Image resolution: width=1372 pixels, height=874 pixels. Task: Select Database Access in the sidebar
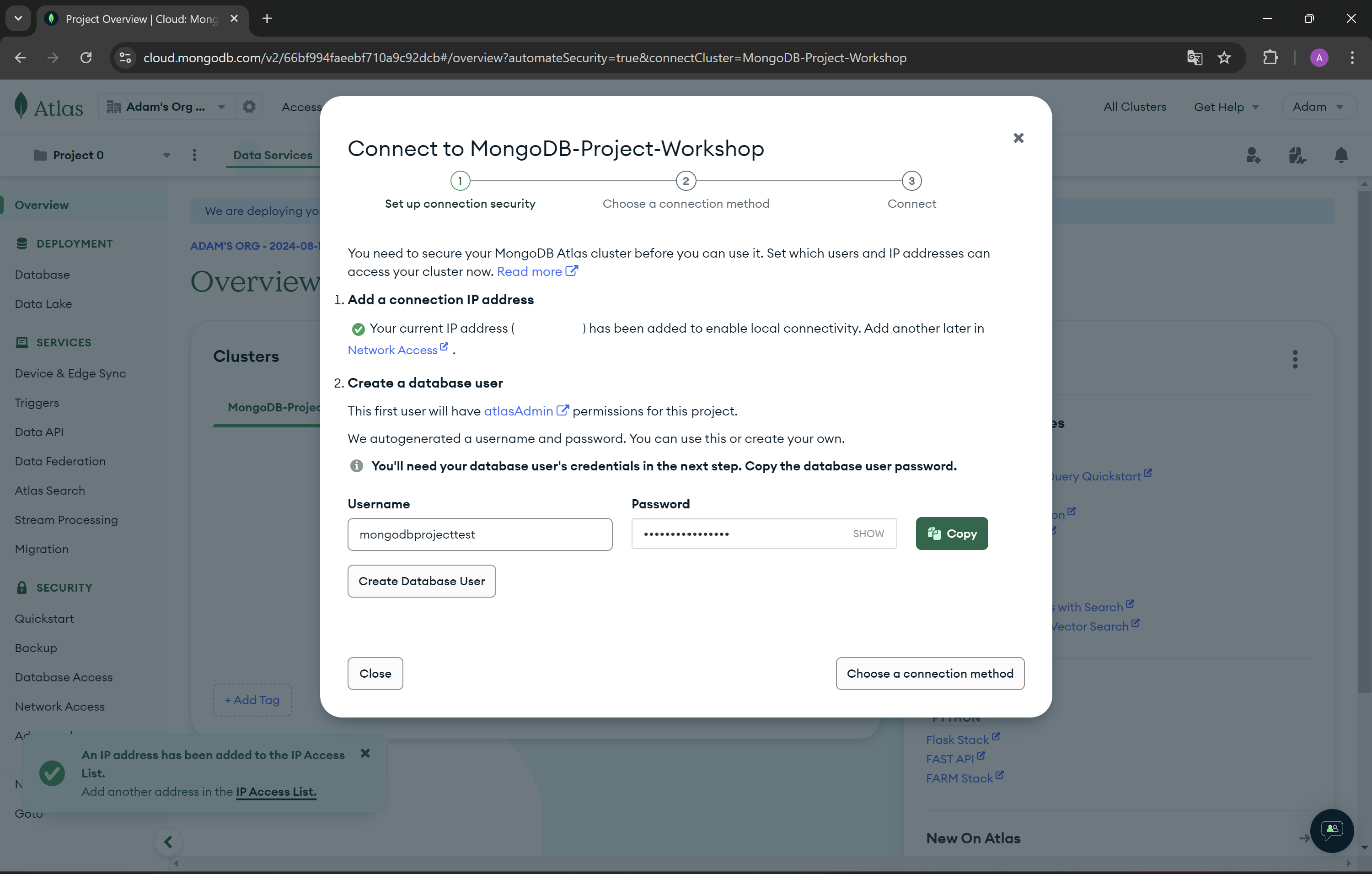64,677
